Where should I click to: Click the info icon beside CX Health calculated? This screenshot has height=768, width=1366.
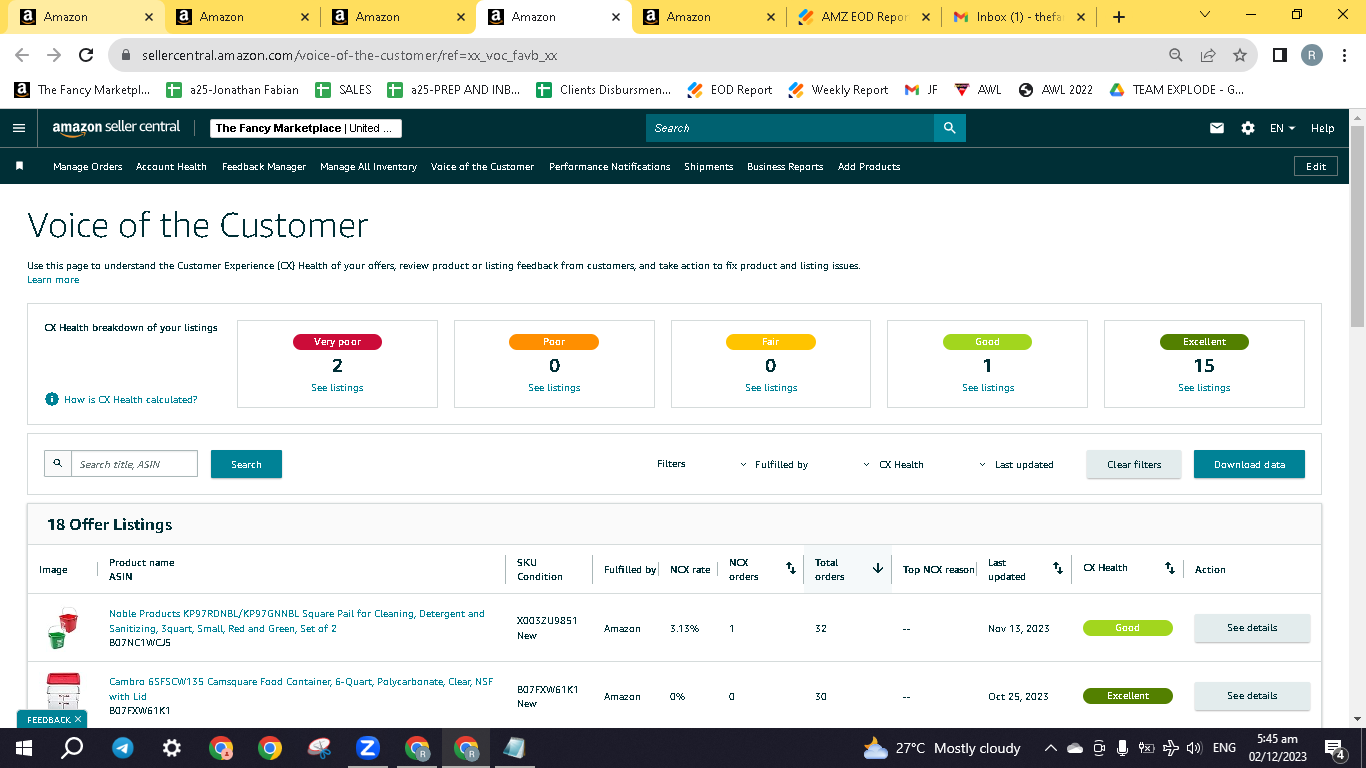point(52,399)
